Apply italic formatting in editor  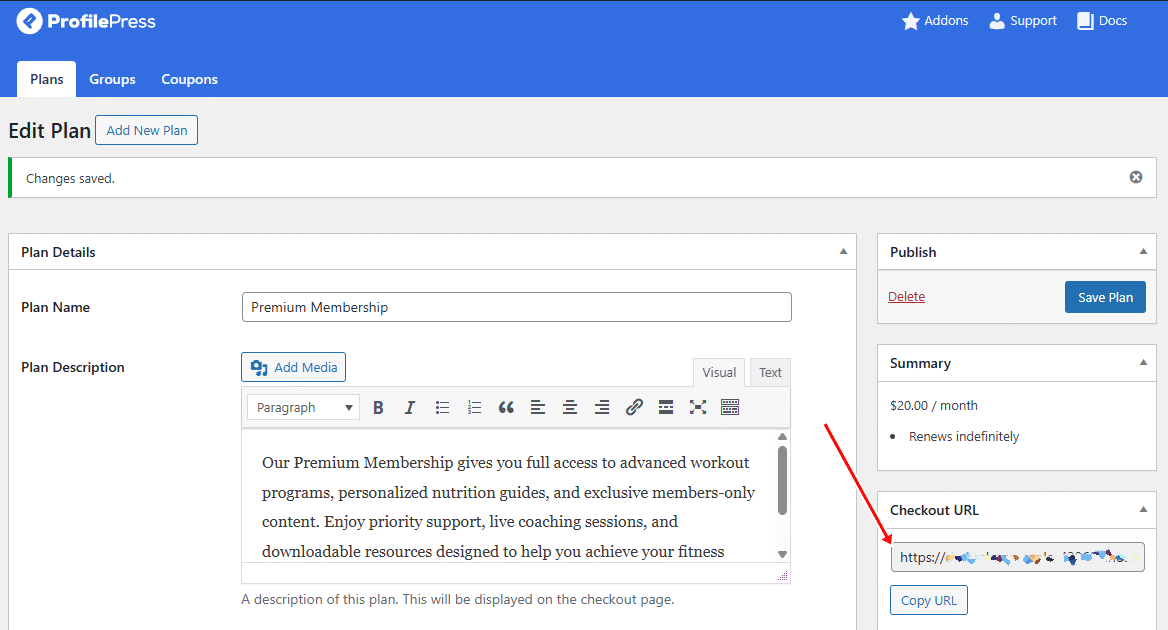pyautogui.click(x=410, y=407)
